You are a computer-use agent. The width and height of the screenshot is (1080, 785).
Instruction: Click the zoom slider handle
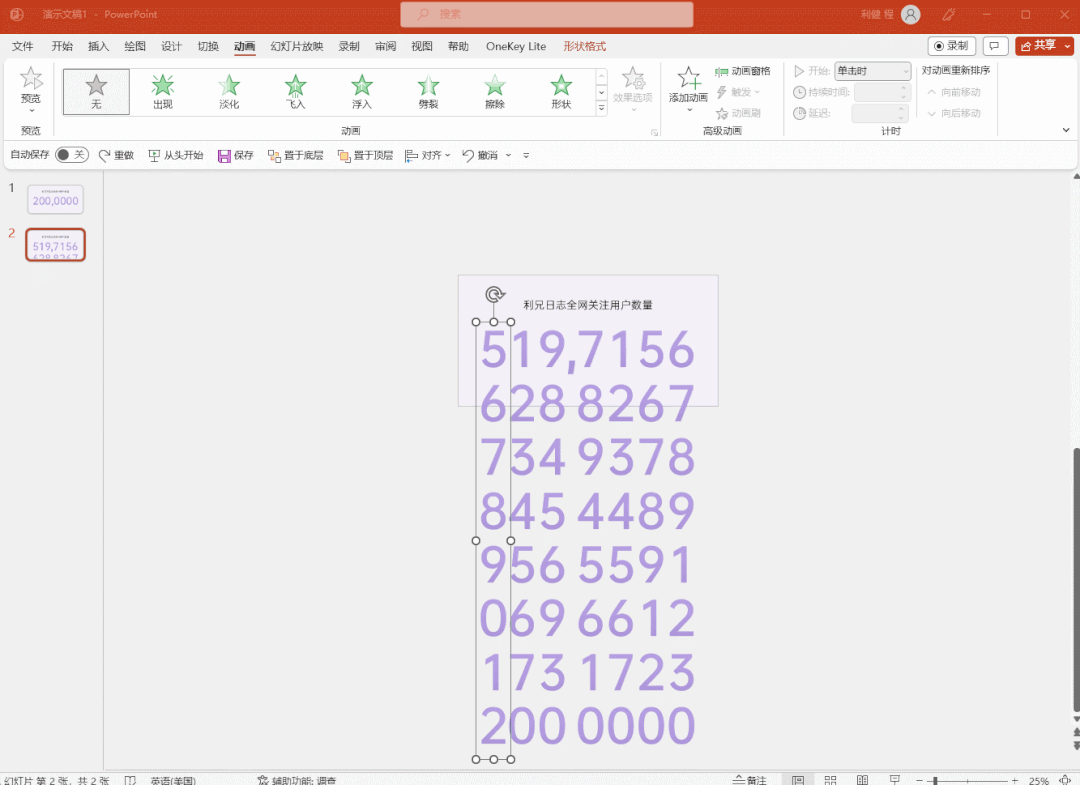tap(935, 780)
